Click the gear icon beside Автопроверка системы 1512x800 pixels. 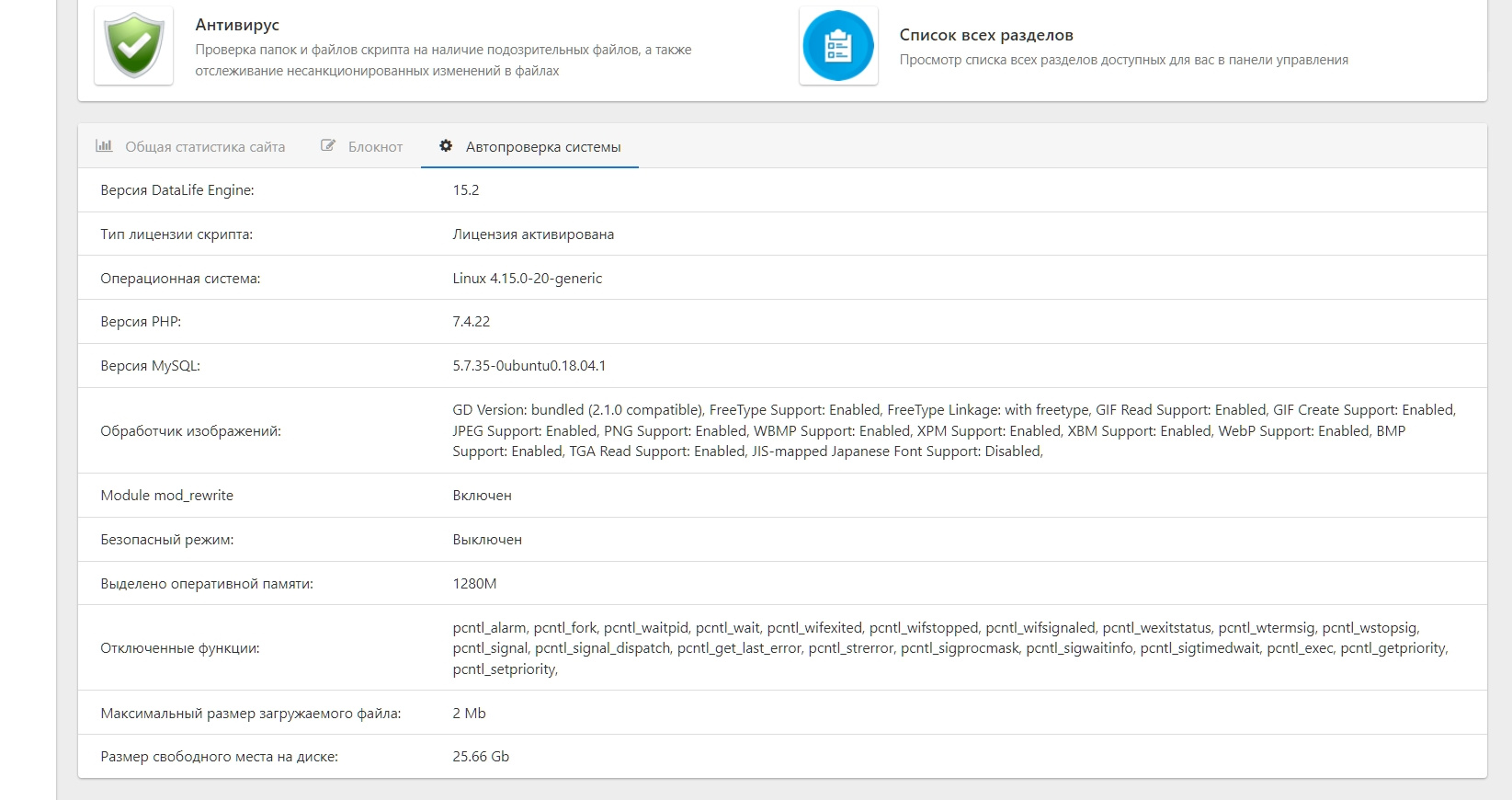click(446, 146)
